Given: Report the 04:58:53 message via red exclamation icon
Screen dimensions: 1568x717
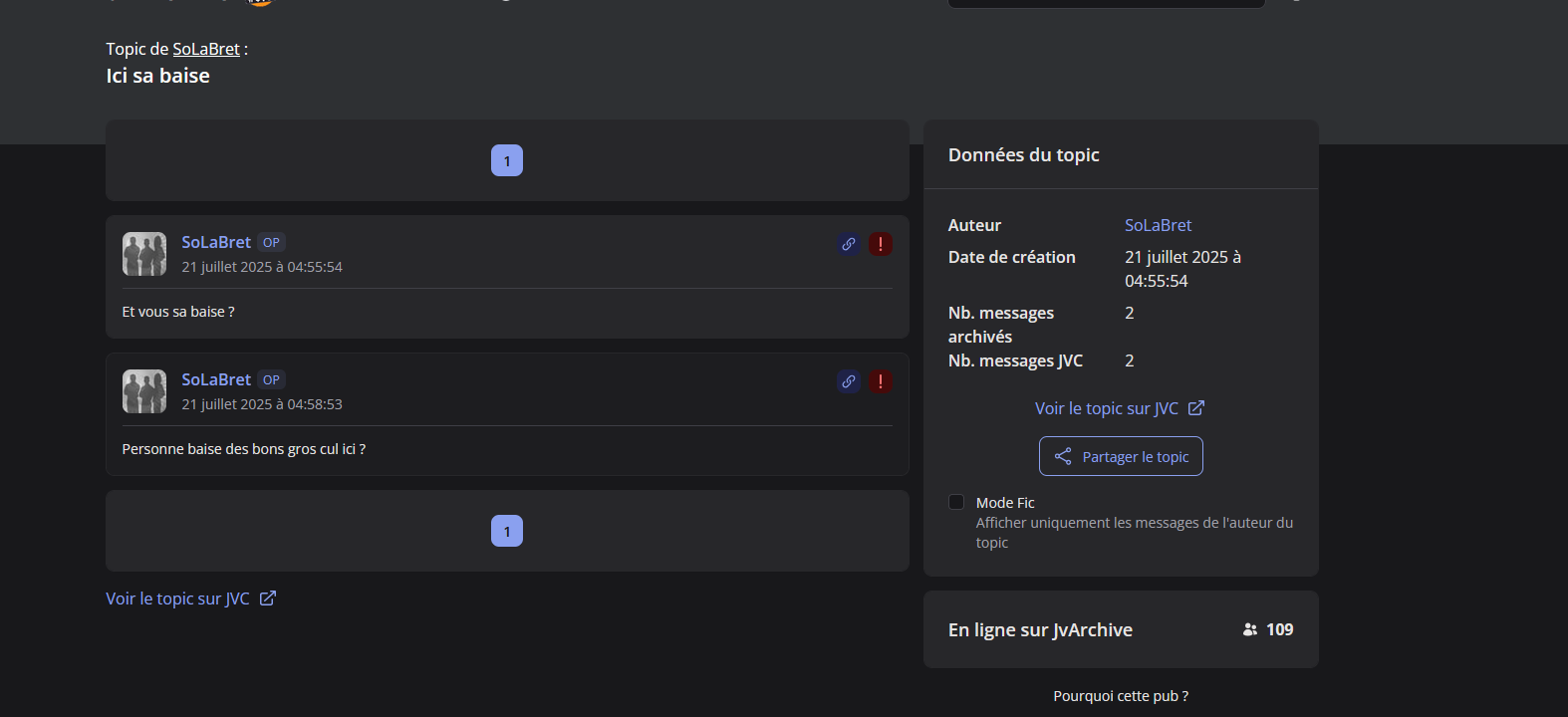Looking at the screenshot, I should 881,381.
